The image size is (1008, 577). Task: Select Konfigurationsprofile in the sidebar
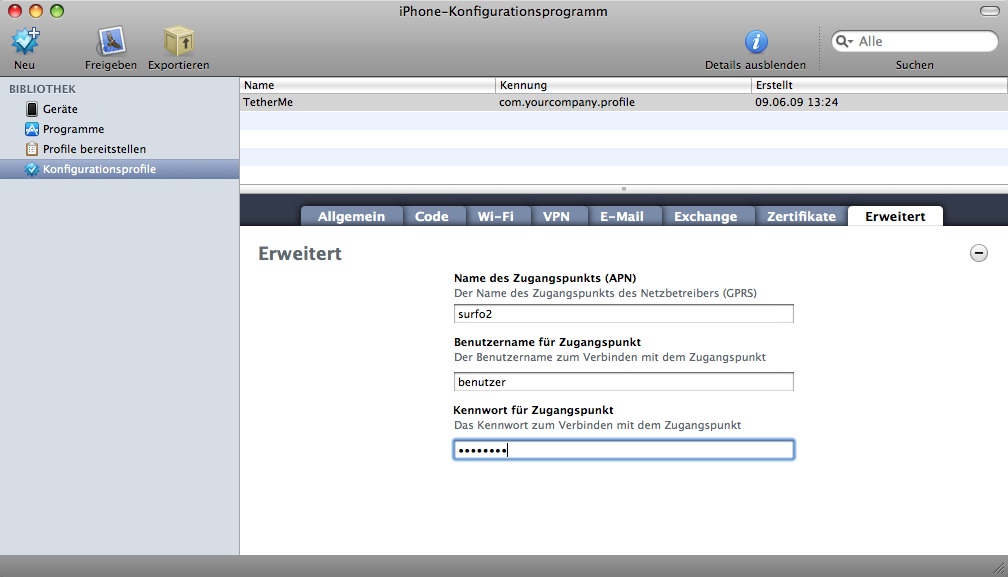(99, 169)
